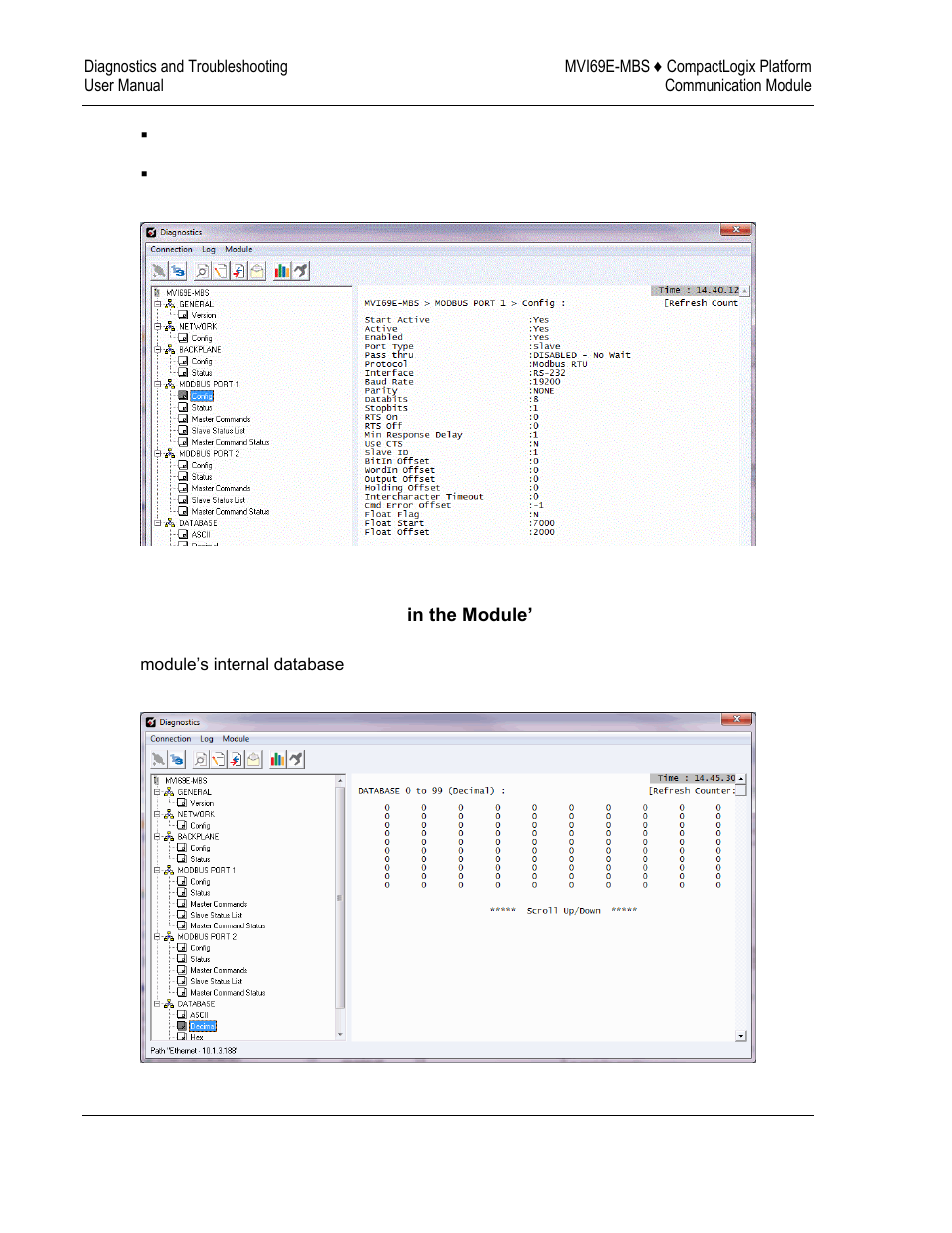The width and height of the screenshot is (952, 1233).
Task: Collapse MODBUS PORT 2 node in the port config window
Action: [x=157, y=453]
